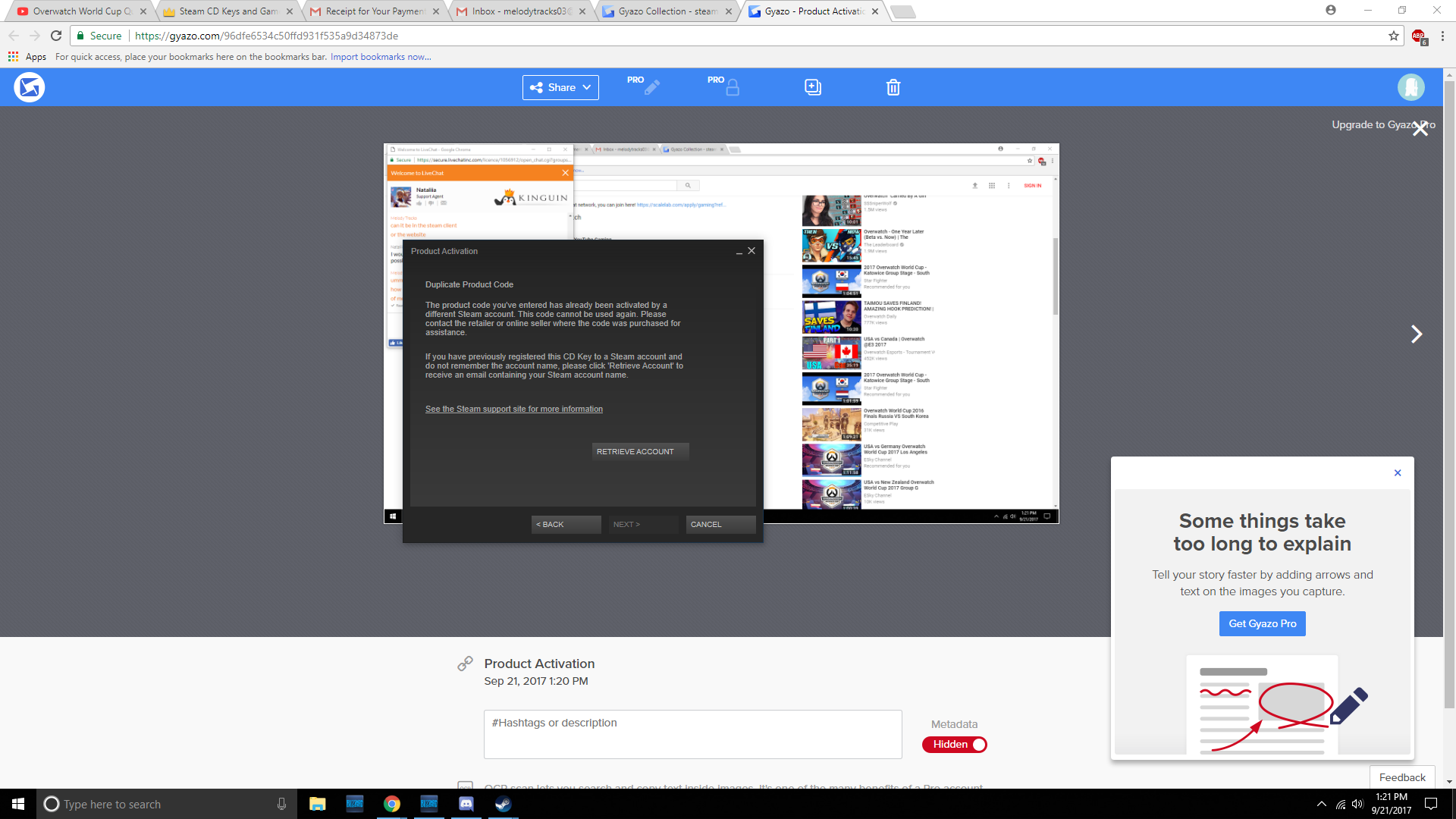
Task: Open the Chrome menu
Action: (1442, 36)
